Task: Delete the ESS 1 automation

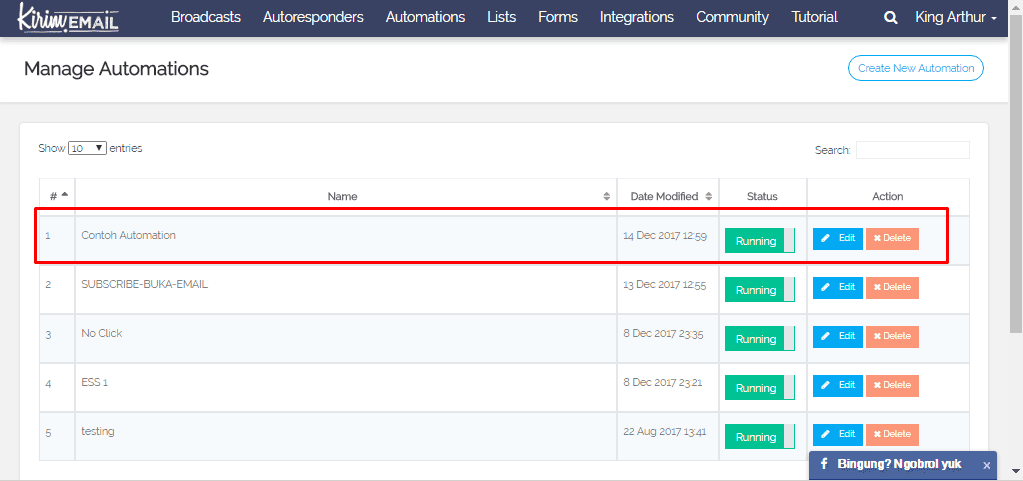Action: coord(891,386)
